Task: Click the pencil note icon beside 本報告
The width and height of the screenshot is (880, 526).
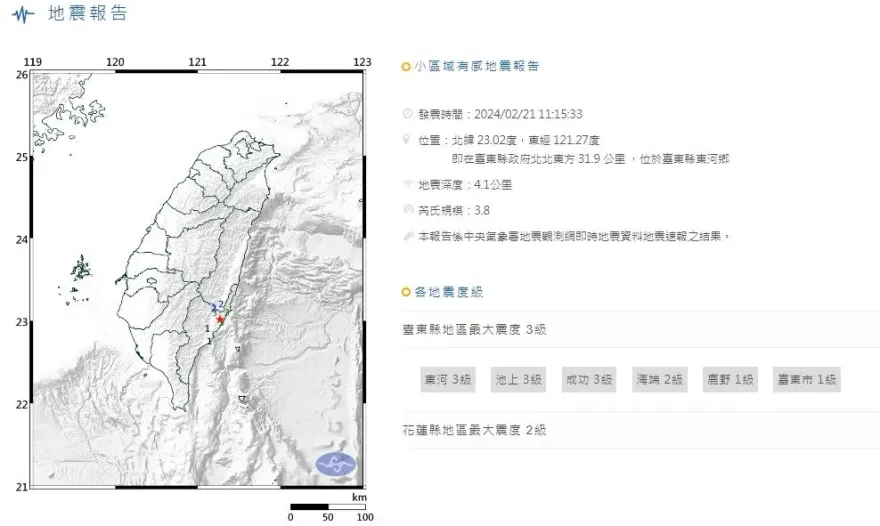Action: 406,236
